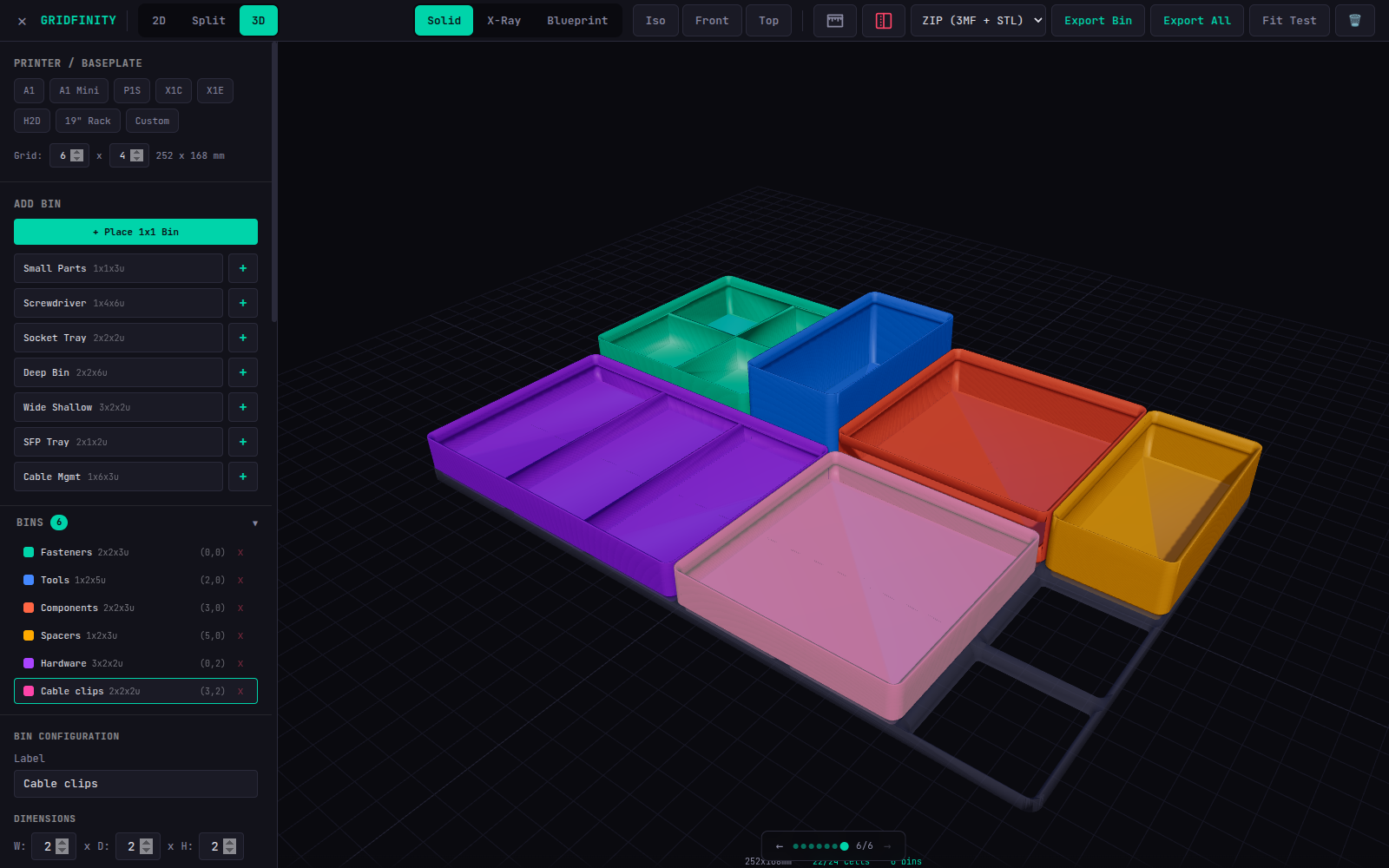
Task: Click the trash can icon to clear bins
Action: click(x=1355, y=21)
